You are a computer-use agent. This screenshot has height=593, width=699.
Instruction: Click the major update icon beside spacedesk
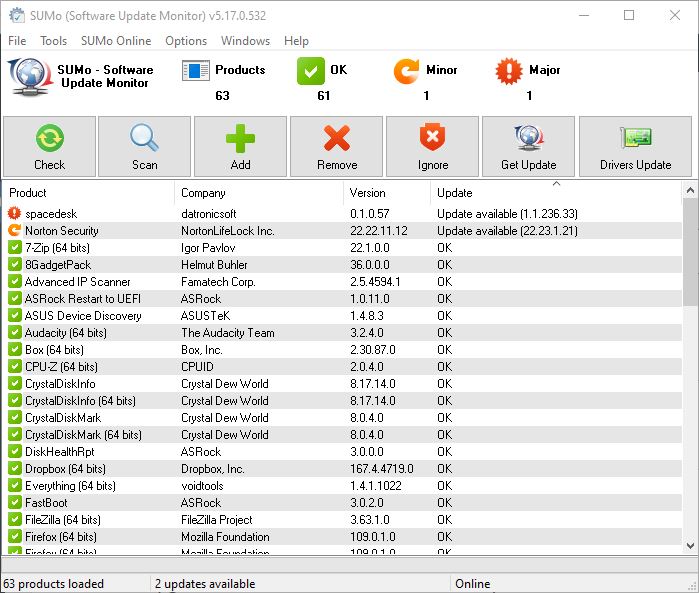coord(14,213)
